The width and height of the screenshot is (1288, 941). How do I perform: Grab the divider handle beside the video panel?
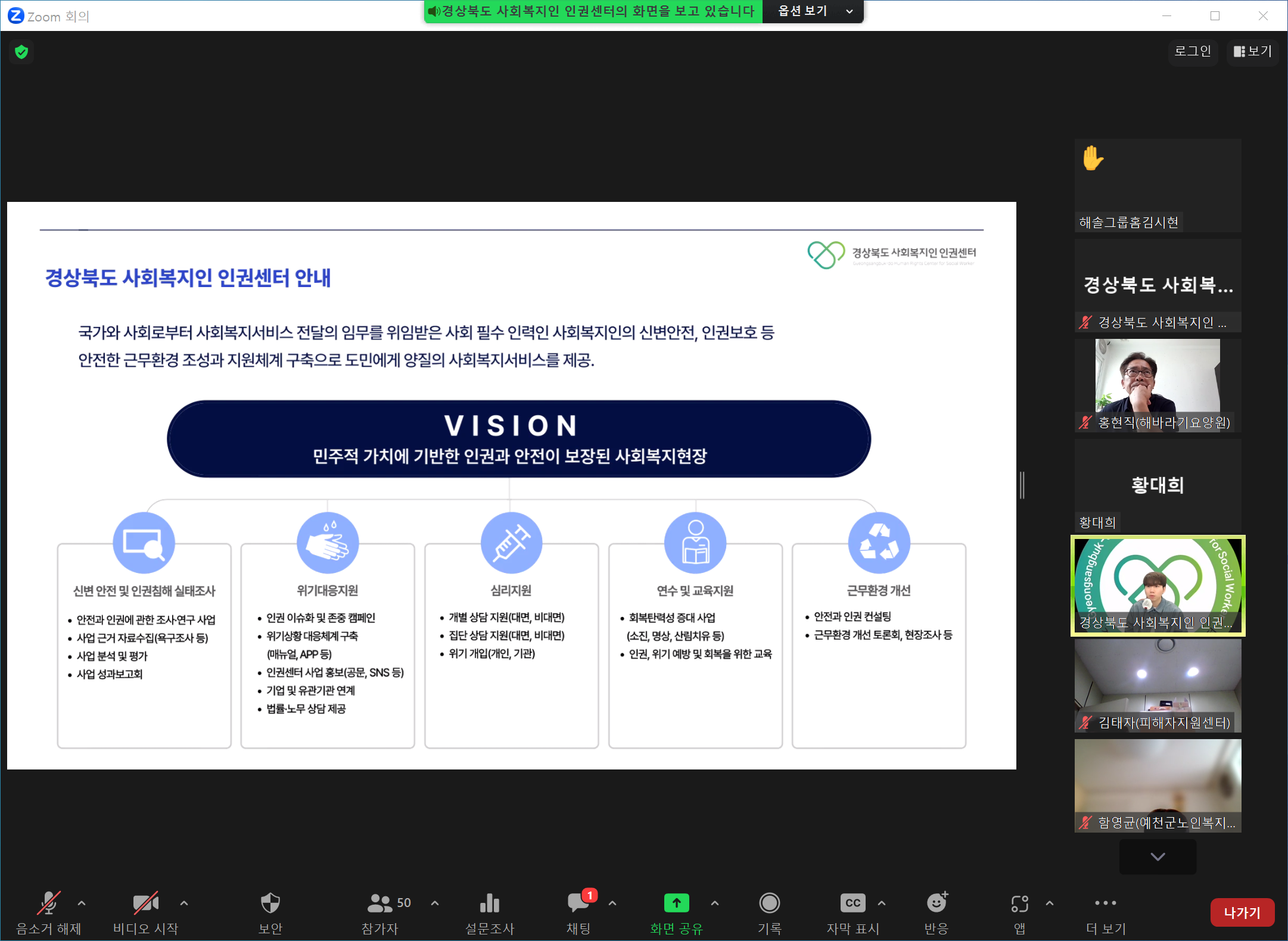click(x=1022, y=485)
